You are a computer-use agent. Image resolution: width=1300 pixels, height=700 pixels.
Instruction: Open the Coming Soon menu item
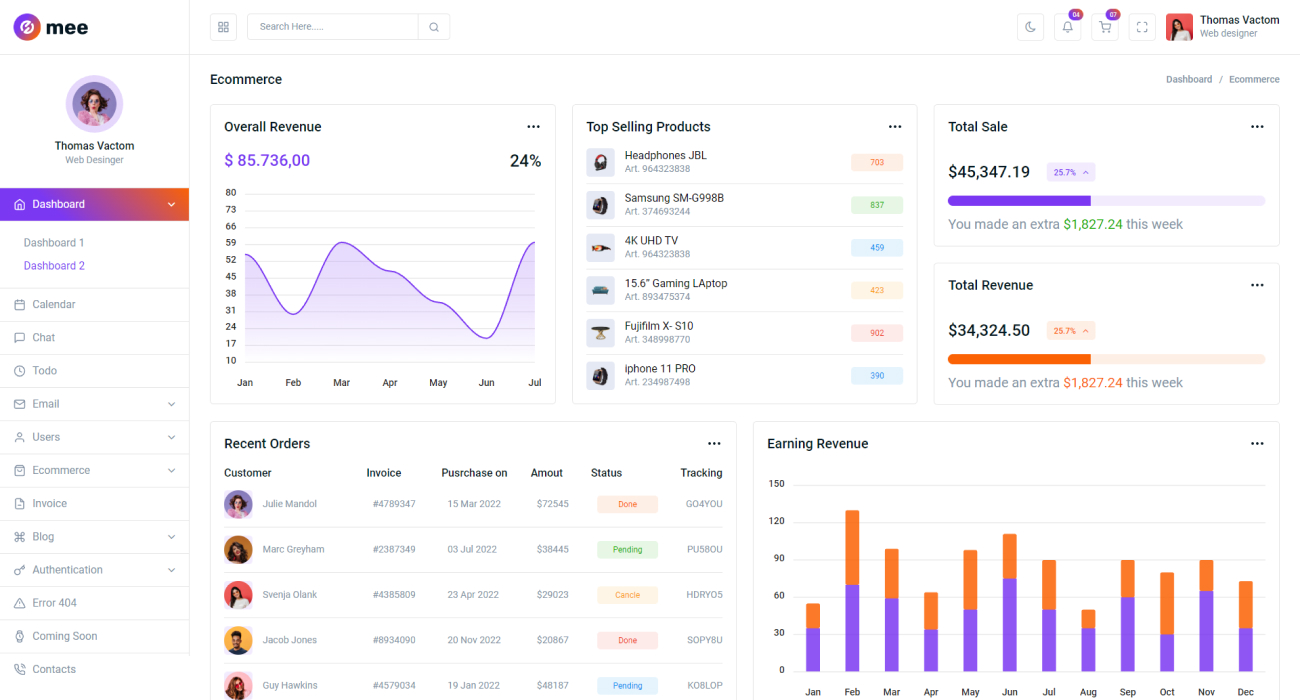pos(94,636)
